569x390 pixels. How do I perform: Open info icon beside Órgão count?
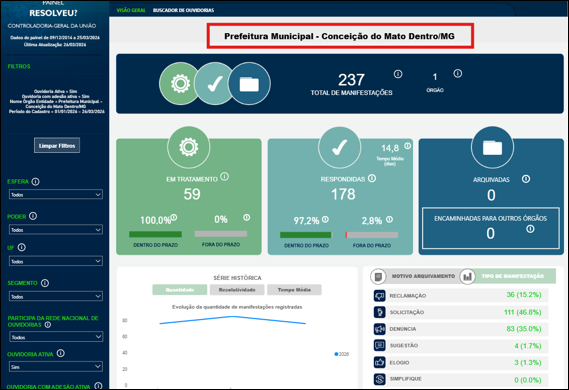click(458, 74)
